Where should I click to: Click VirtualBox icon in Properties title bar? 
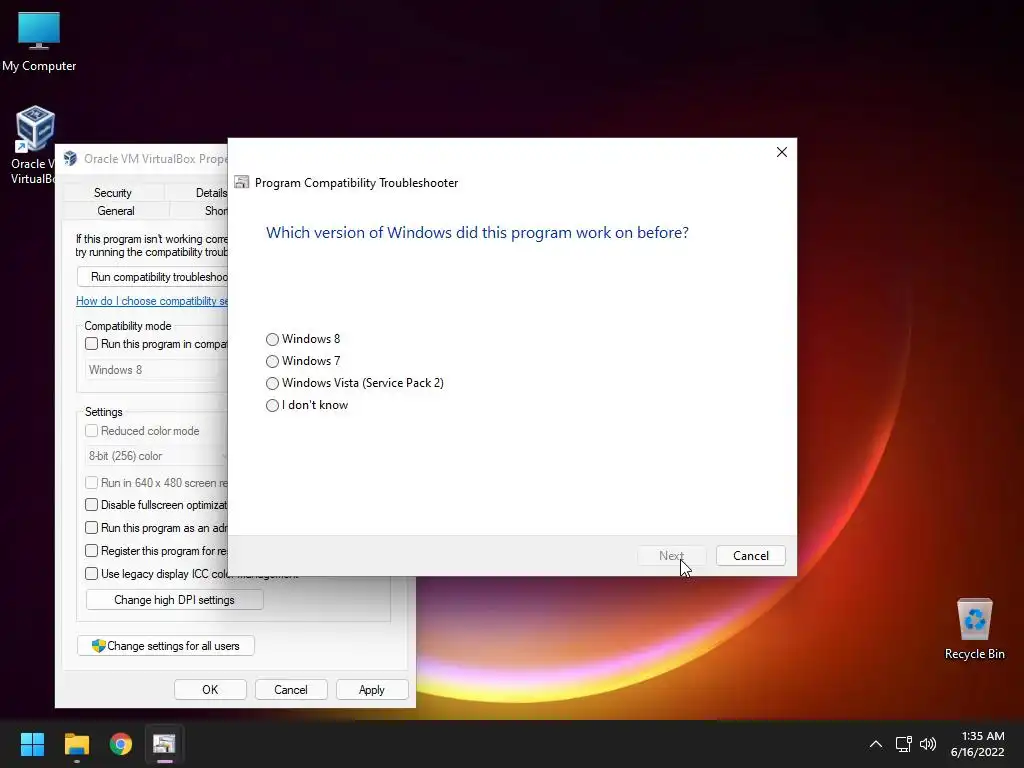71,158
